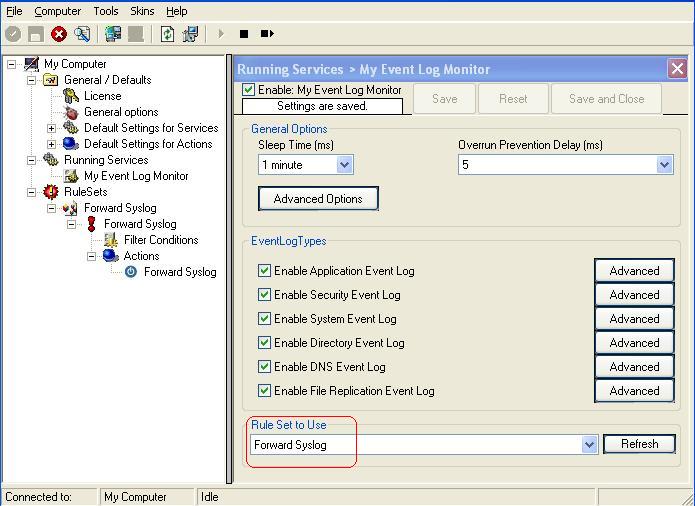Screen dimensions: 695x506
Task: Click the grey checkmark confirm toolbar icon
Action: pos(13,34)
